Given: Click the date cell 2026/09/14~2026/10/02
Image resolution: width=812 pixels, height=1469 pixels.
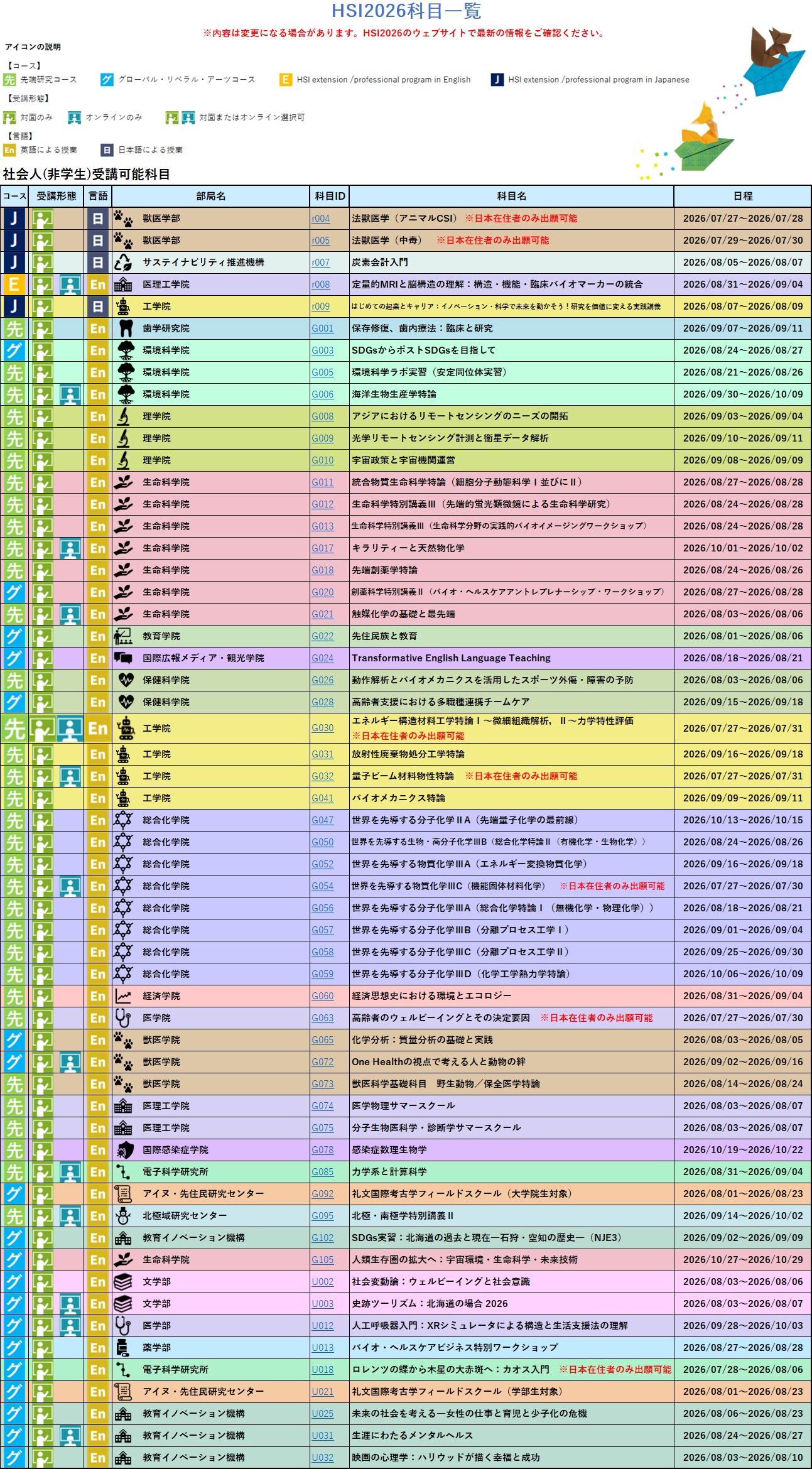Looking at the screenshot, I should [x=743, y=1216].
